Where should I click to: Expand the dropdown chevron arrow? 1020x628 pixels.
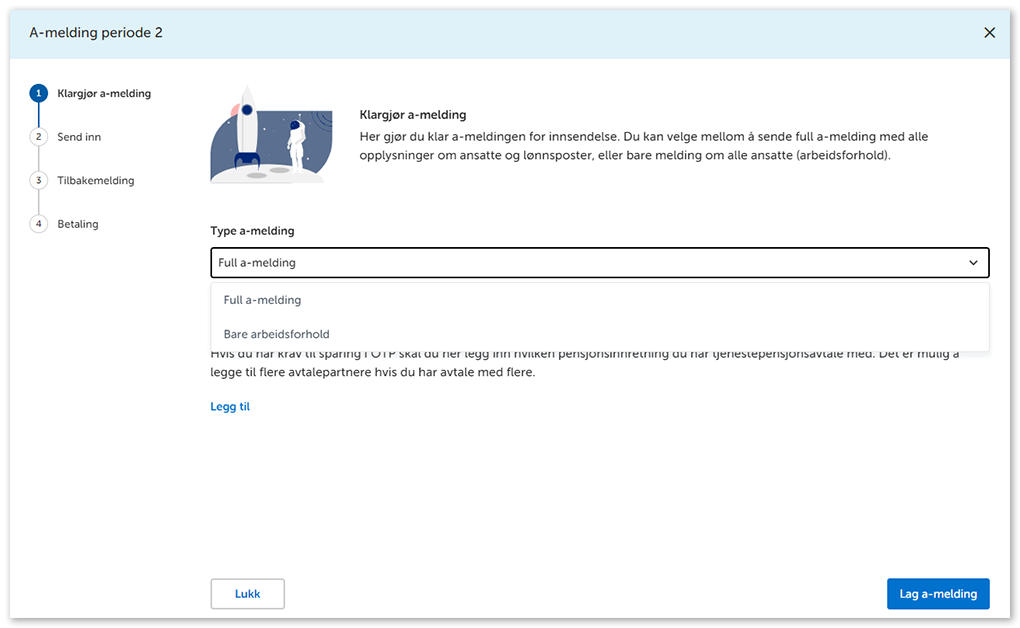973,263
